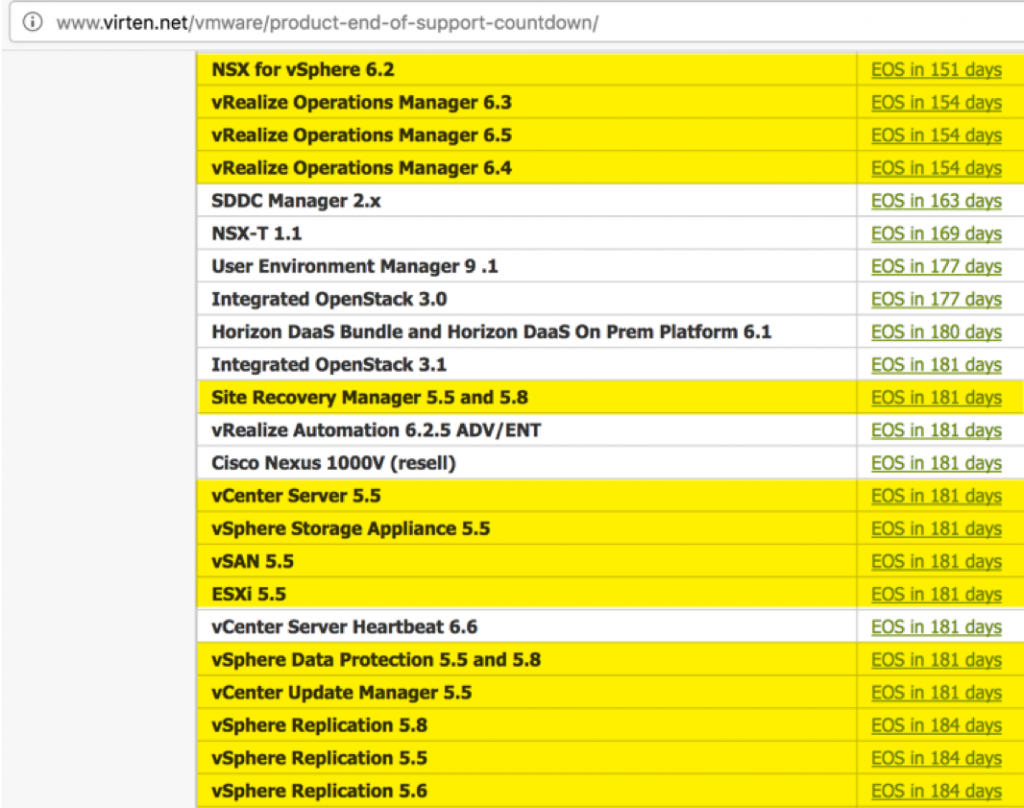Follow the SDDC Manager 2.x EOS link
This screenshot has height=808, width=1024.
(x=937, y=200)
